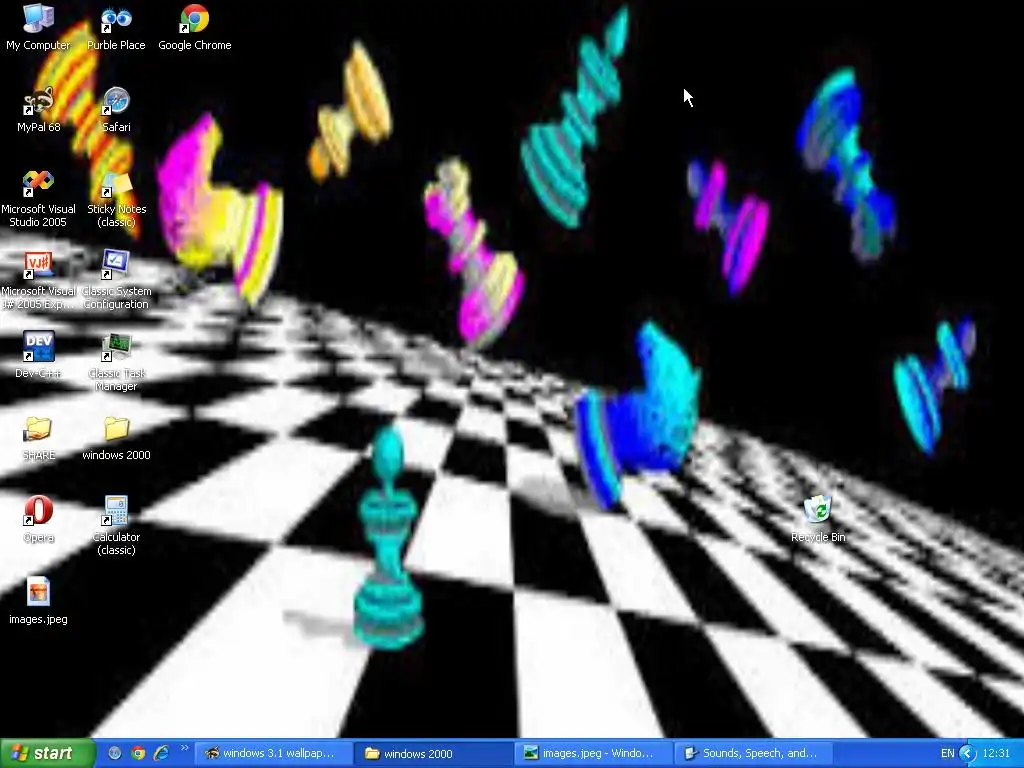Switch to windows 2000 folder taskbar button
1024x768 pixels.
coord(434,754)
